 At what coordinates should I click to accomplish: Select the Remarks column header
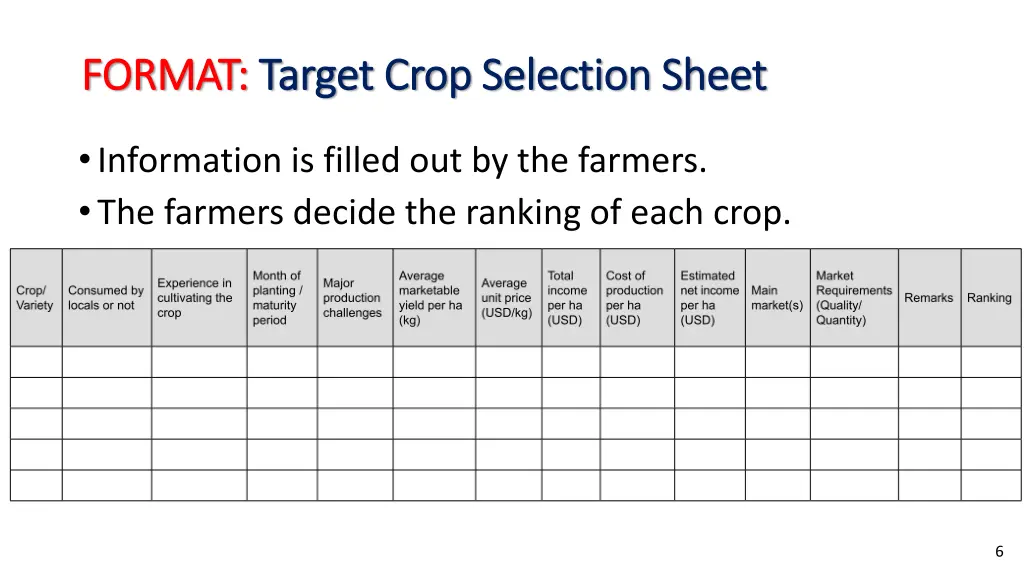pos(929,298)
